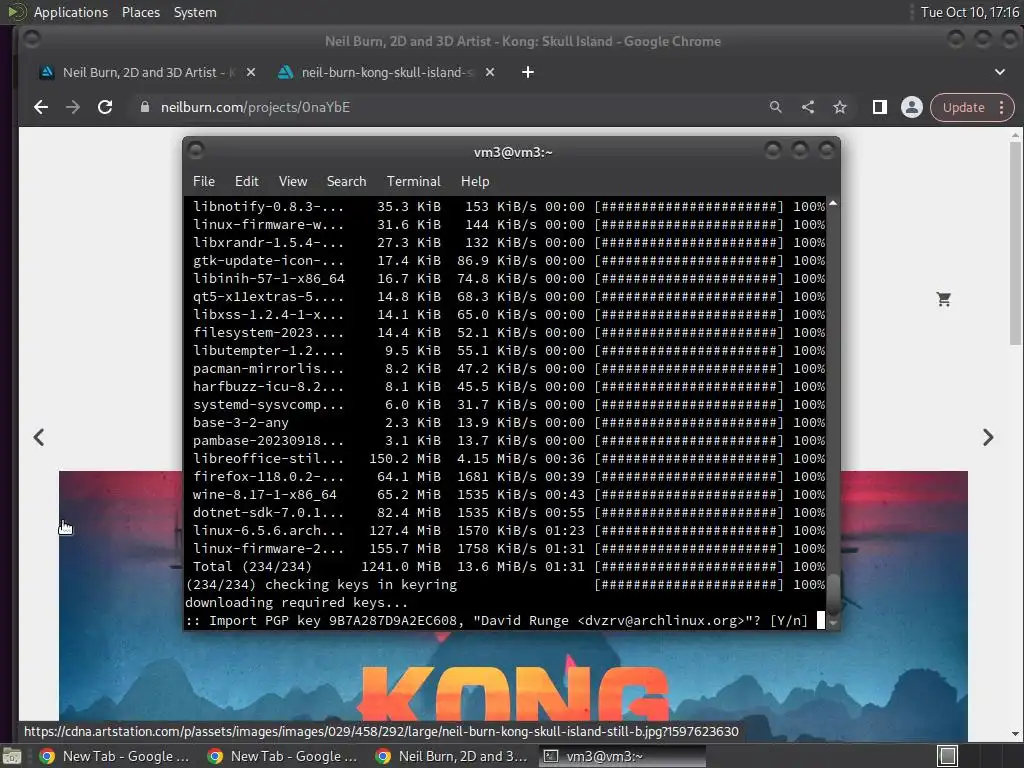This screenshot has width=1024, height=768.
Task: Close neil-burn-kong-skull-island tab
Action: pyautogui.click(x=490, y=72)
